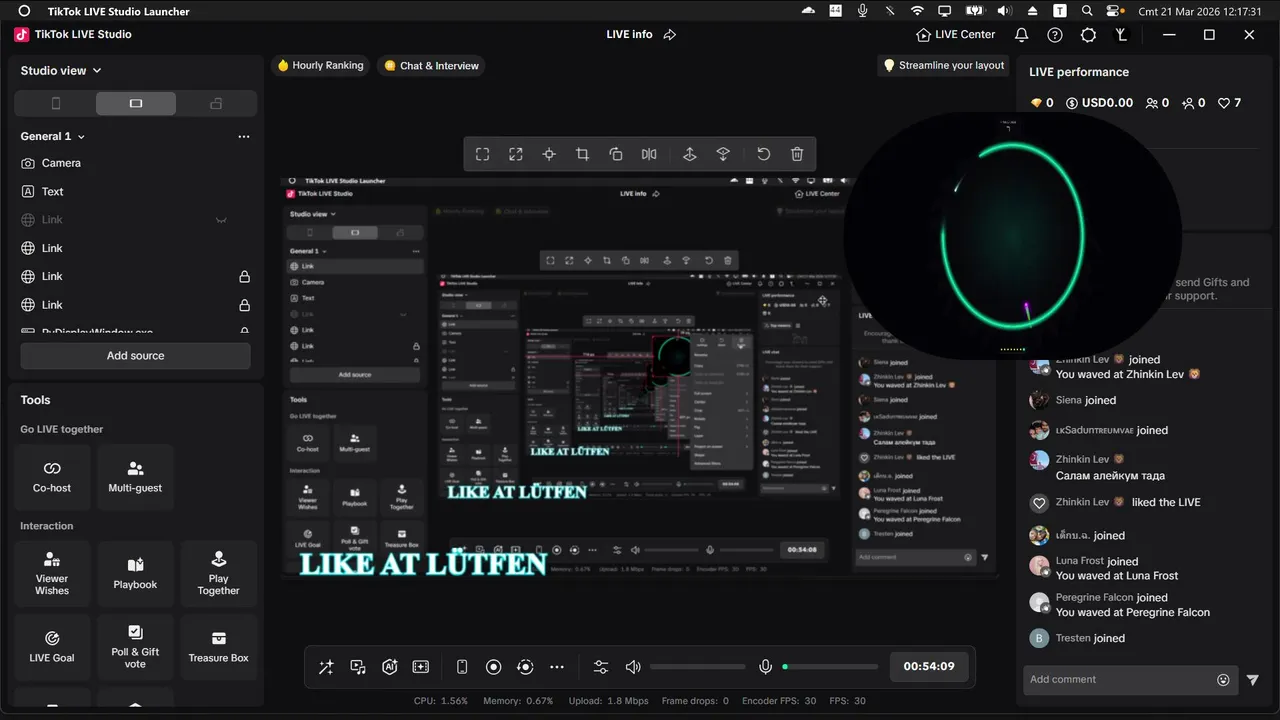Click the stretch to full canvas icon
This screenshot has height=720, width=1280.
point(516,154)
